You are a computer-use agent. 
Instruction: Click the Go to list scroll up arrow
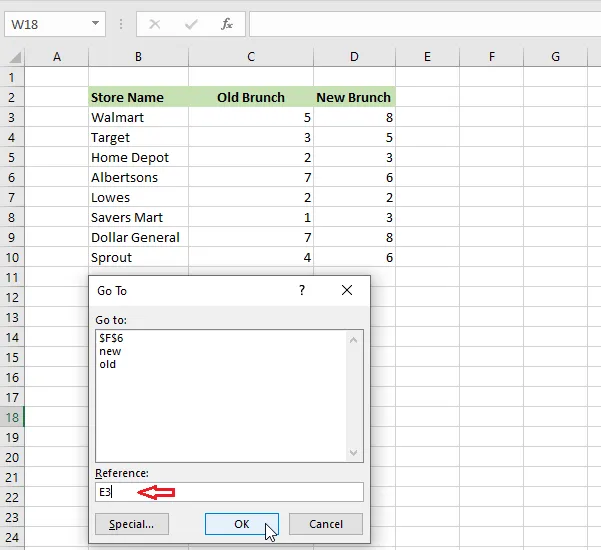pyautogui.click(x=353, y=340)
